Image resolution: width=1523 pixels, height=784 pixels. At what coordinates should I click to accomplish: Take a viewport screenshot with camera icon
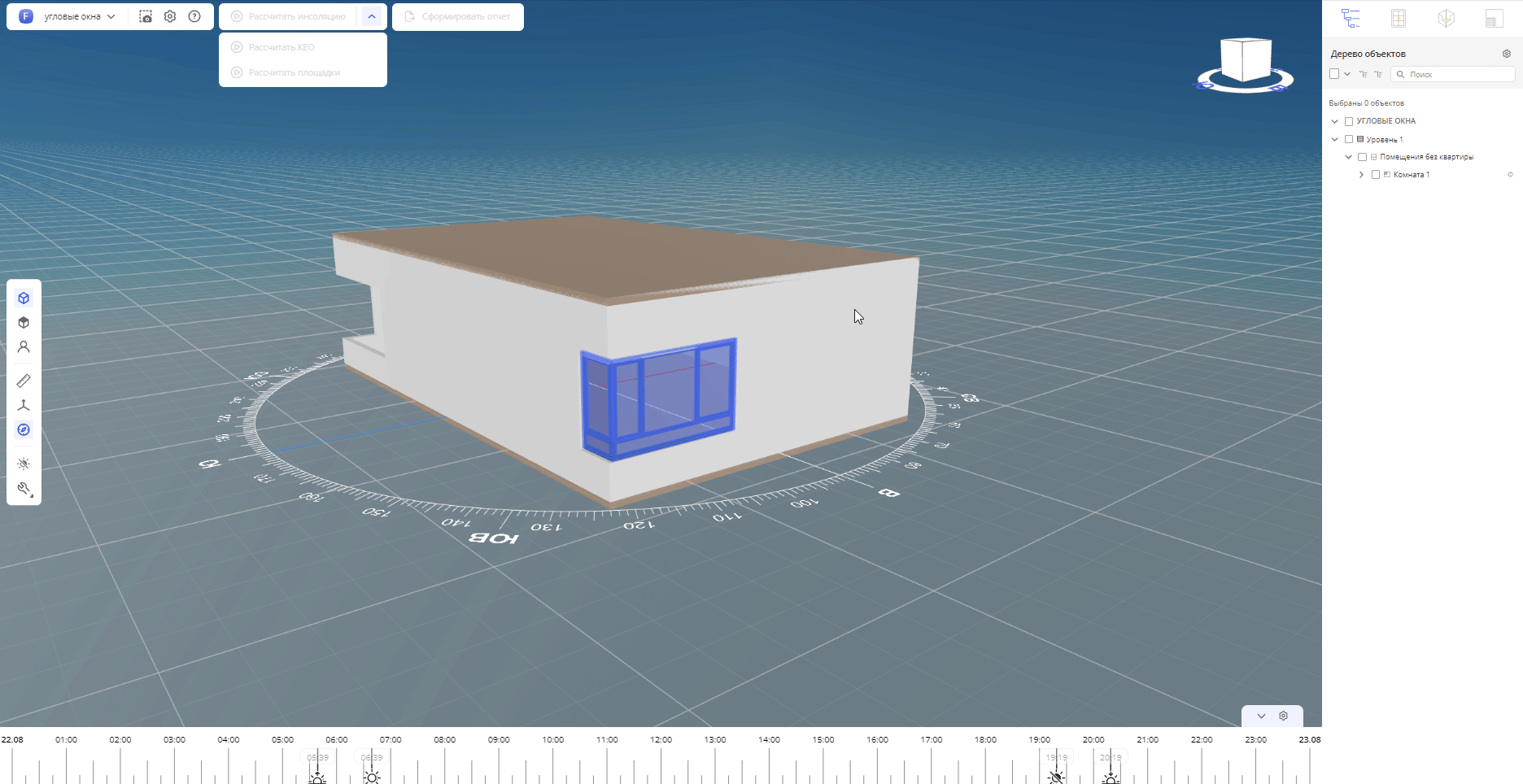pos(146,16)
